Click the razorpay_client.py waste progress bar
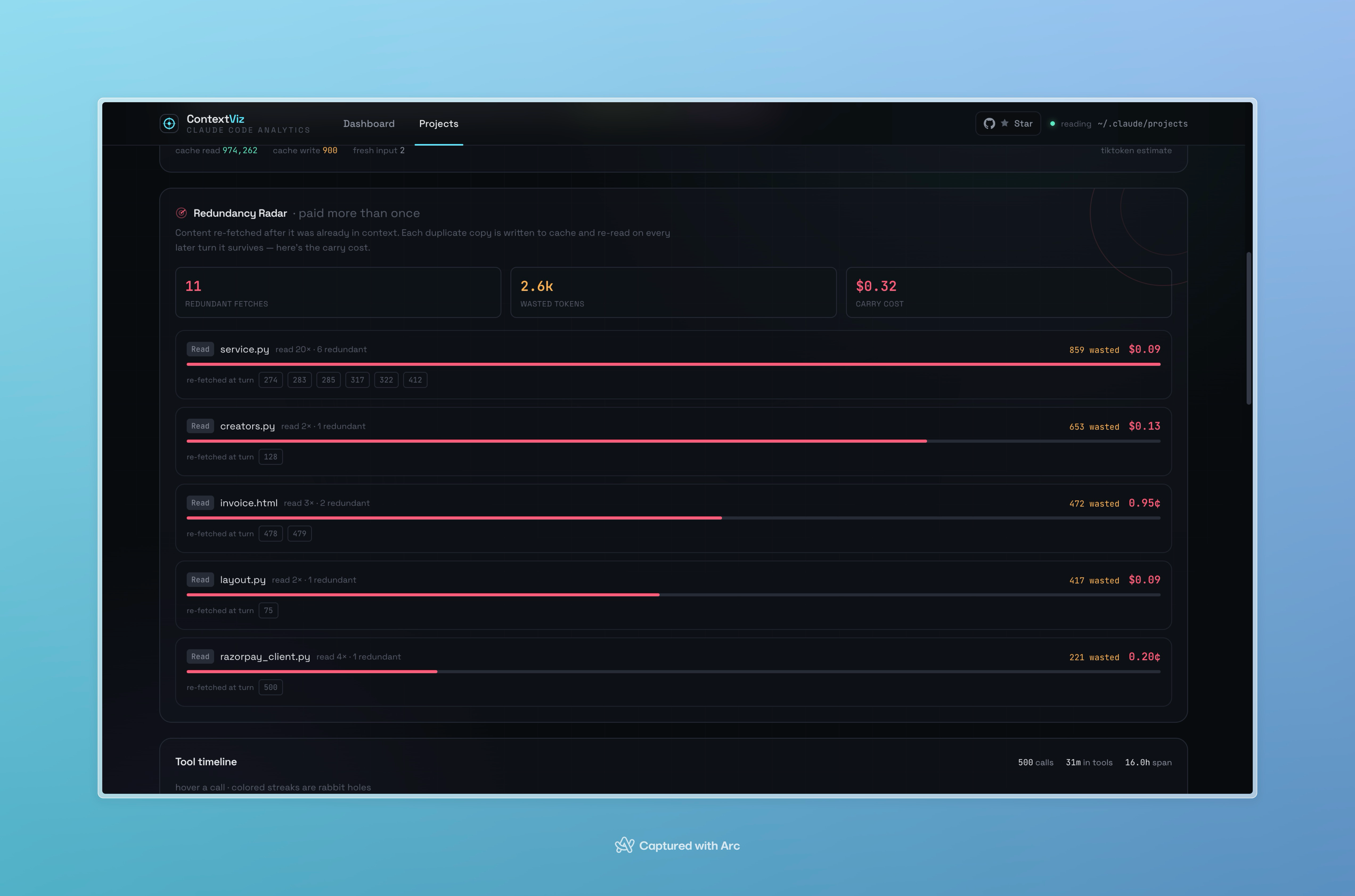Screen dimensions: 1355x896 pyautogui.click(x=674, y=671)
